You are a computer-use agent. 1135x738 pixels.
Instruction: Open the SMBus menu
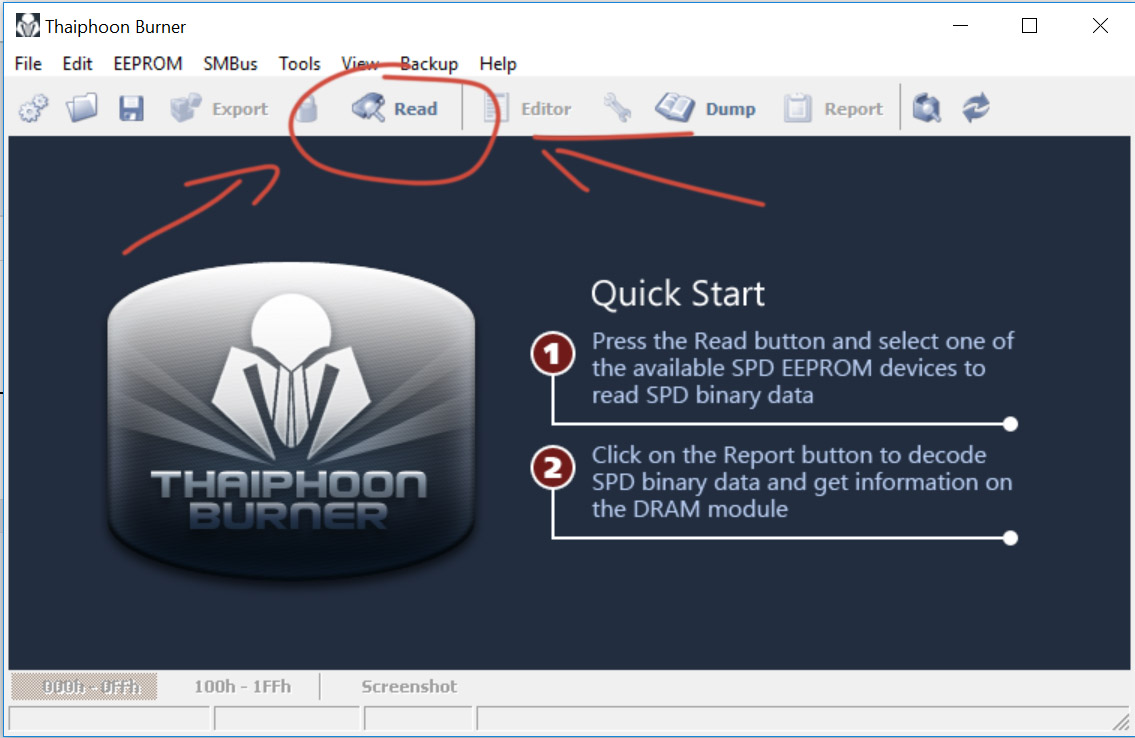(x=230, y=64)
